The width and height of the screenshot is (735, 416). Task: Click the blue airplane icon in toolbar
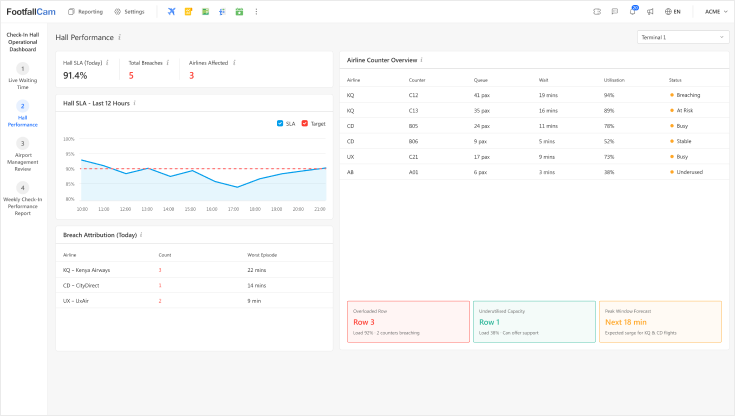click(x=171, y=11)
